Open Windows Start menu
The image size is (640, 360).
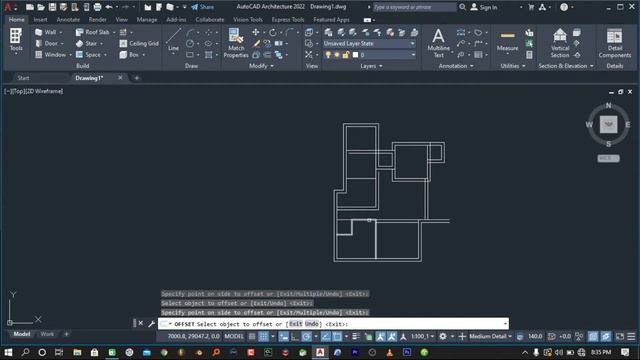coord(8,352)
